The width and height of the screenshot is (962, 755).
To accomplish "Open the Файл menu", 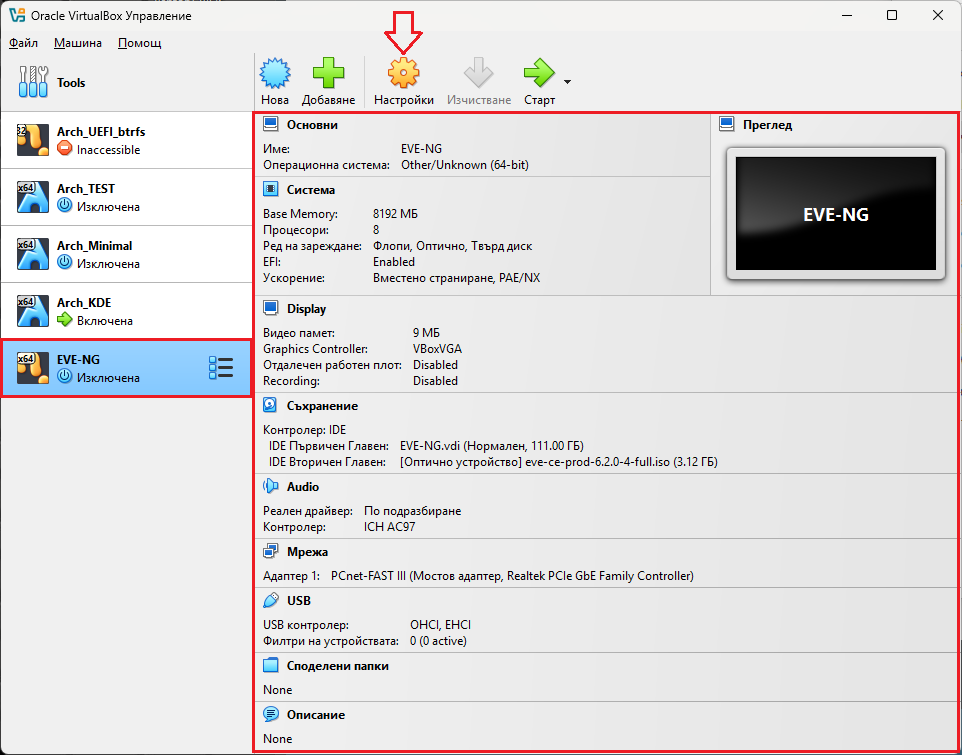I will pyautogui.click(x=23, y=43).
